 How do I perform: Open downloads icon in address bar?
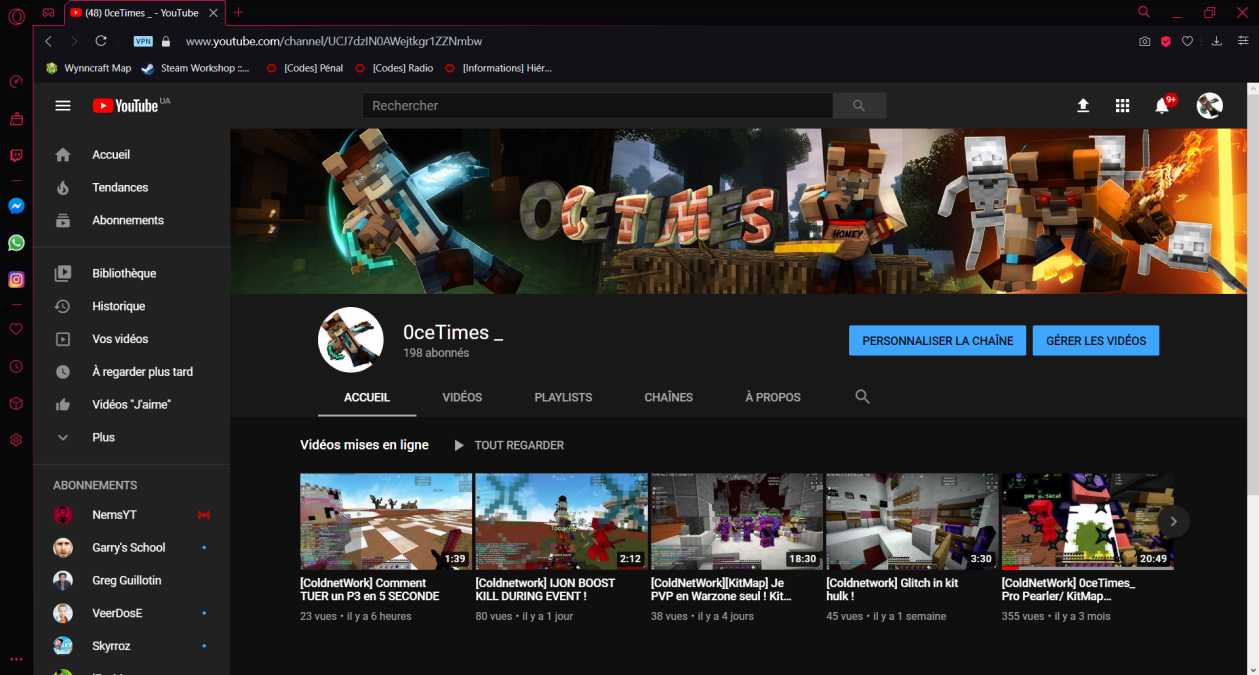[x=1217, y=41]
